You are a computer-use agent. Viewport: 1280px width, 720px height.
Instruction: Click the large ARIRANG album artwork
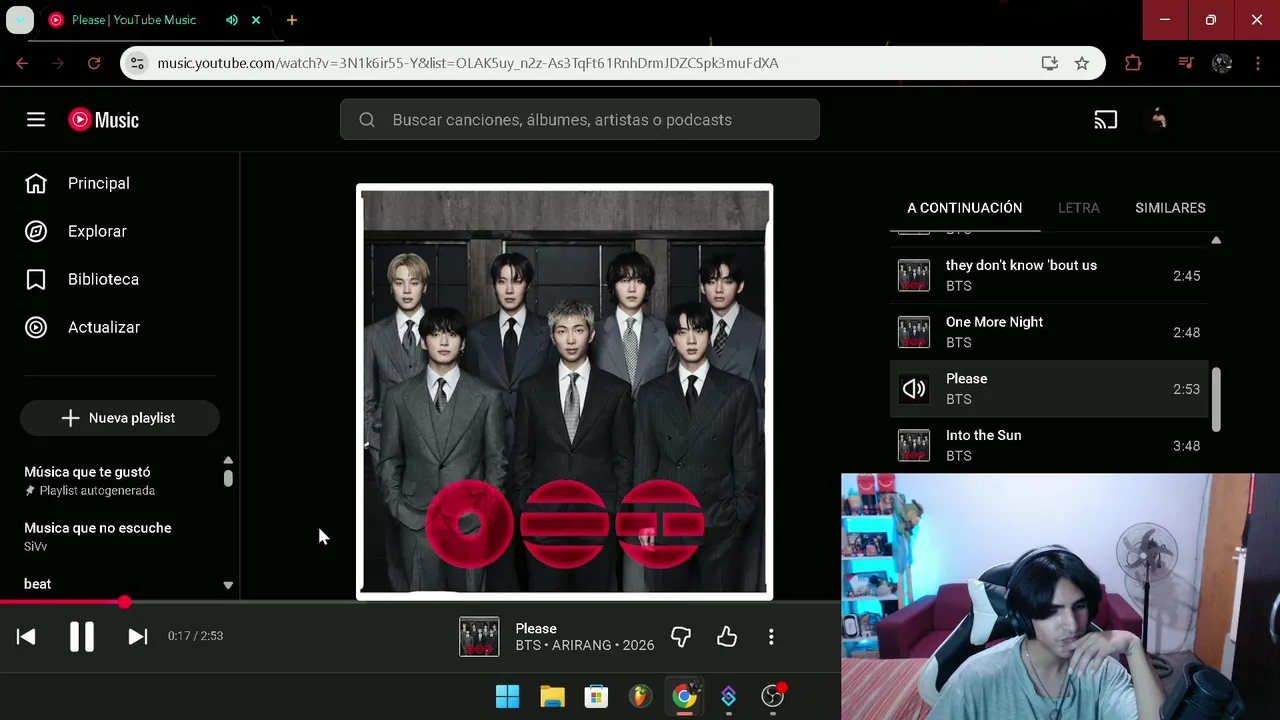point(565,392)
